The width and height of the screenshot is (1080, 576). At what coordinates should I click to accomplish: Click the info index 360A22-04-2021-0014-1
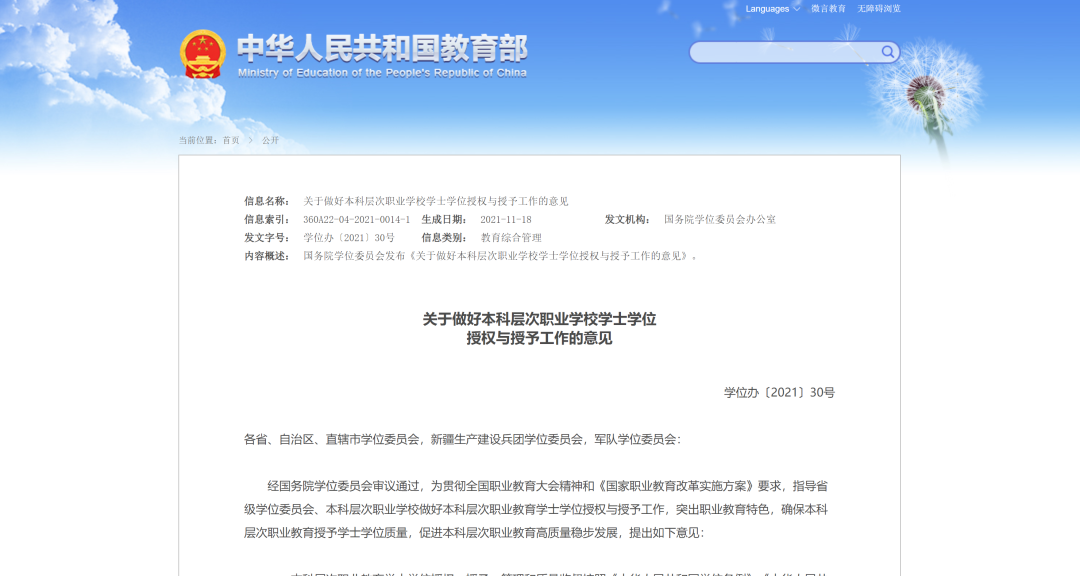356,219
